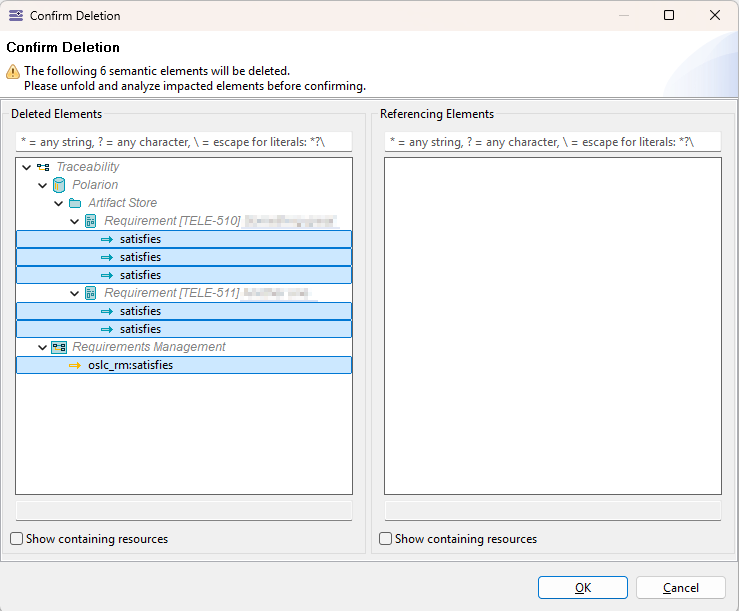Click the Requirement TELE-511 document icon
The image size is (739, 611).
[90, 293]
